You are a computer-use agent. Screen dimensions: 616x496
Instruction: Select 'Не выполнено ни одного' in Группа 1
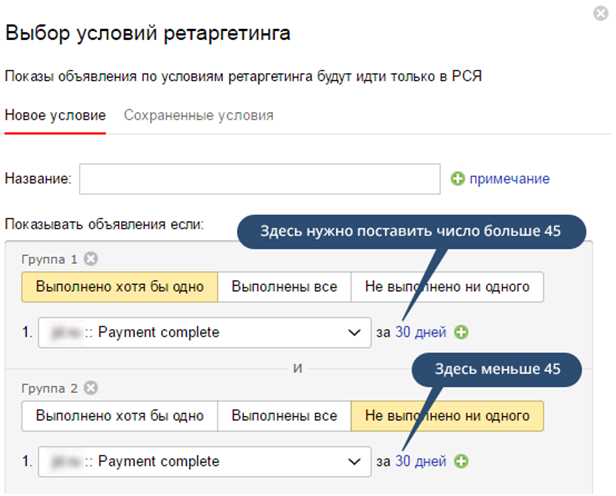pyautogui.click(x=446, y=288)
